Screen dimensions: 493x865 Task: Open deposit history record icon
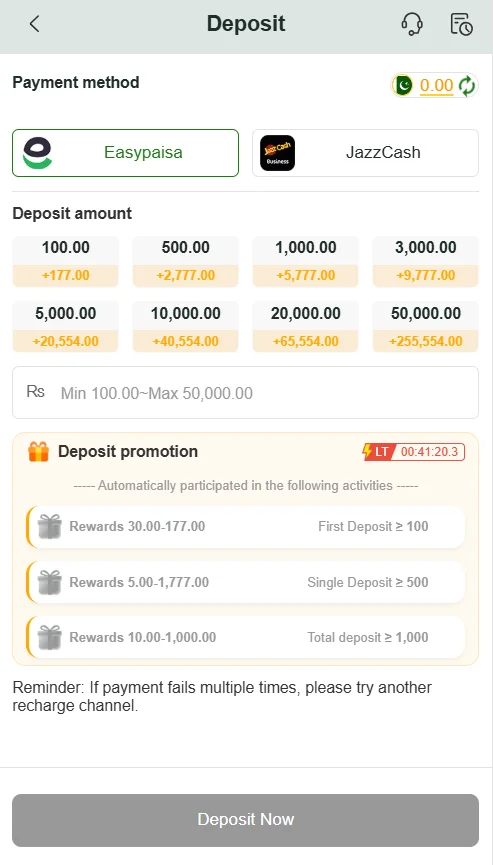click(x=461, y=24)
